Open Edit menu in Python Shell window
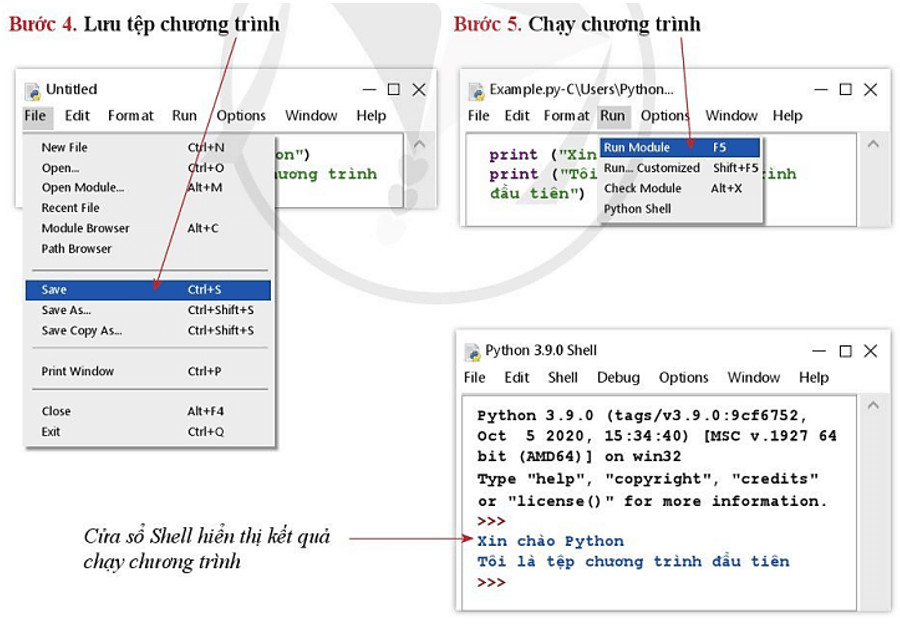 (x=517, y=377)
